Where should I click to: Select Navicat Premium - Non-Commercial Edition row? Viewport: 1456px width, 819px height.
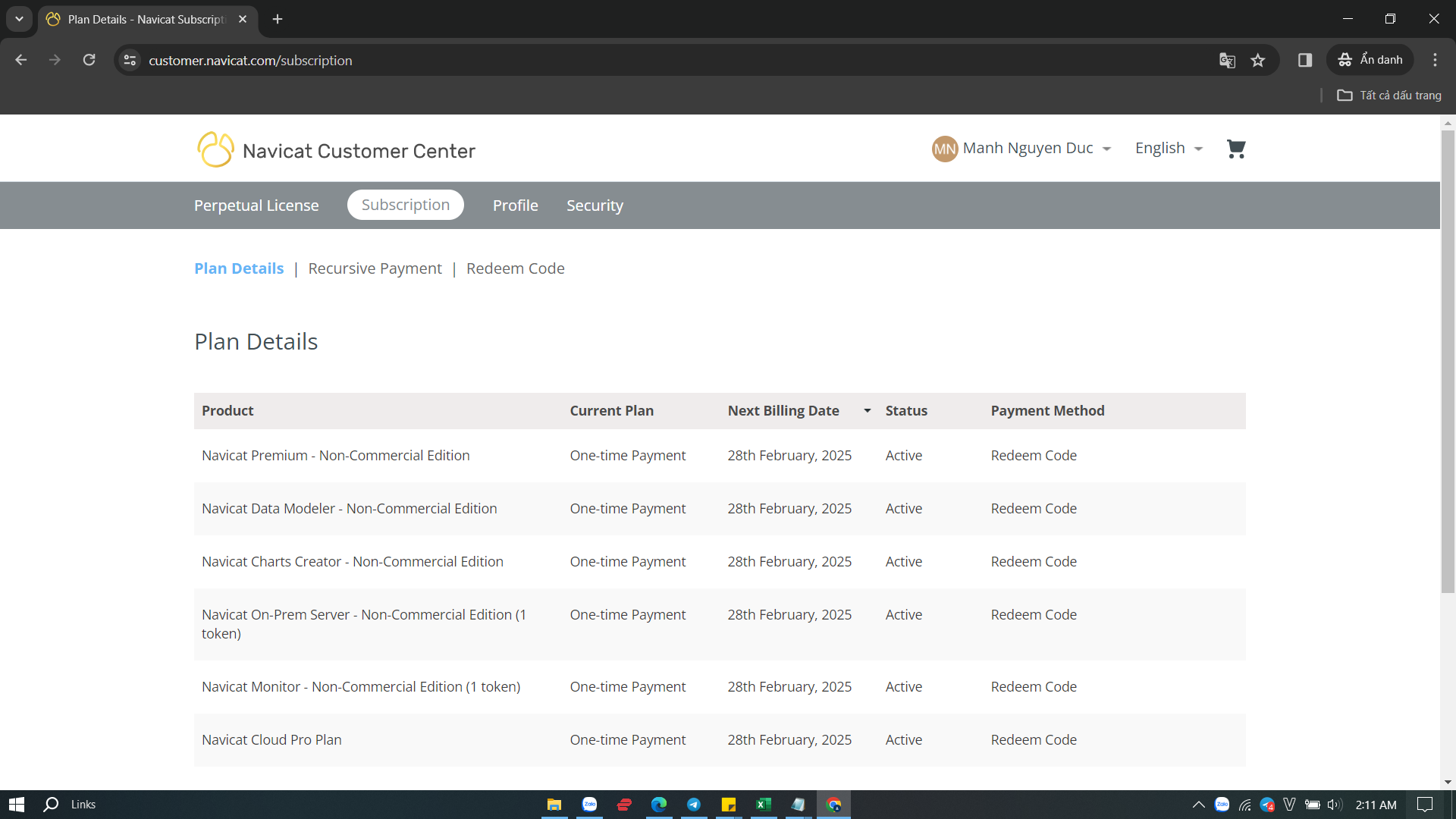(x=720, y=456)
